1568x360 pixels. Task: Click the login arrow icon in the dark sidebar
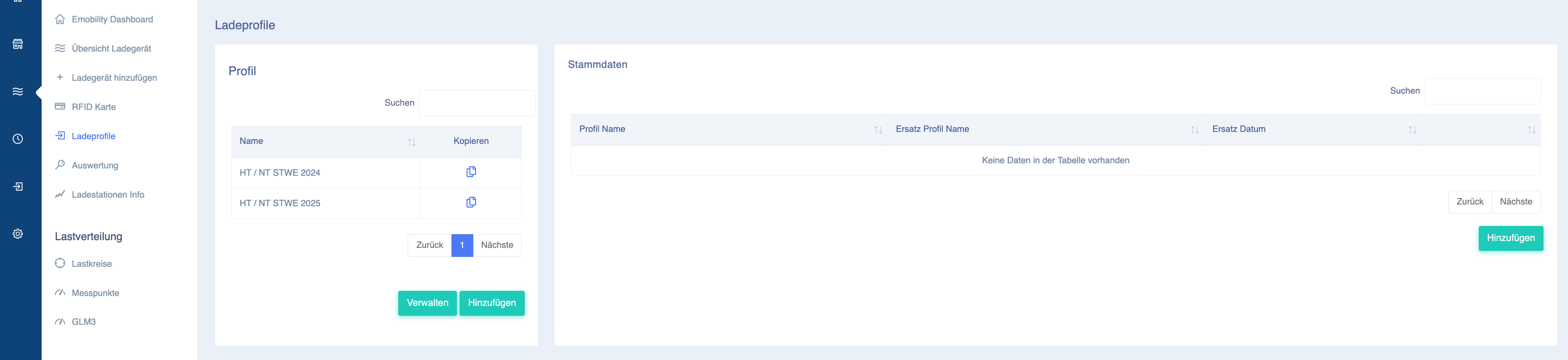click(x=18, y=186)
